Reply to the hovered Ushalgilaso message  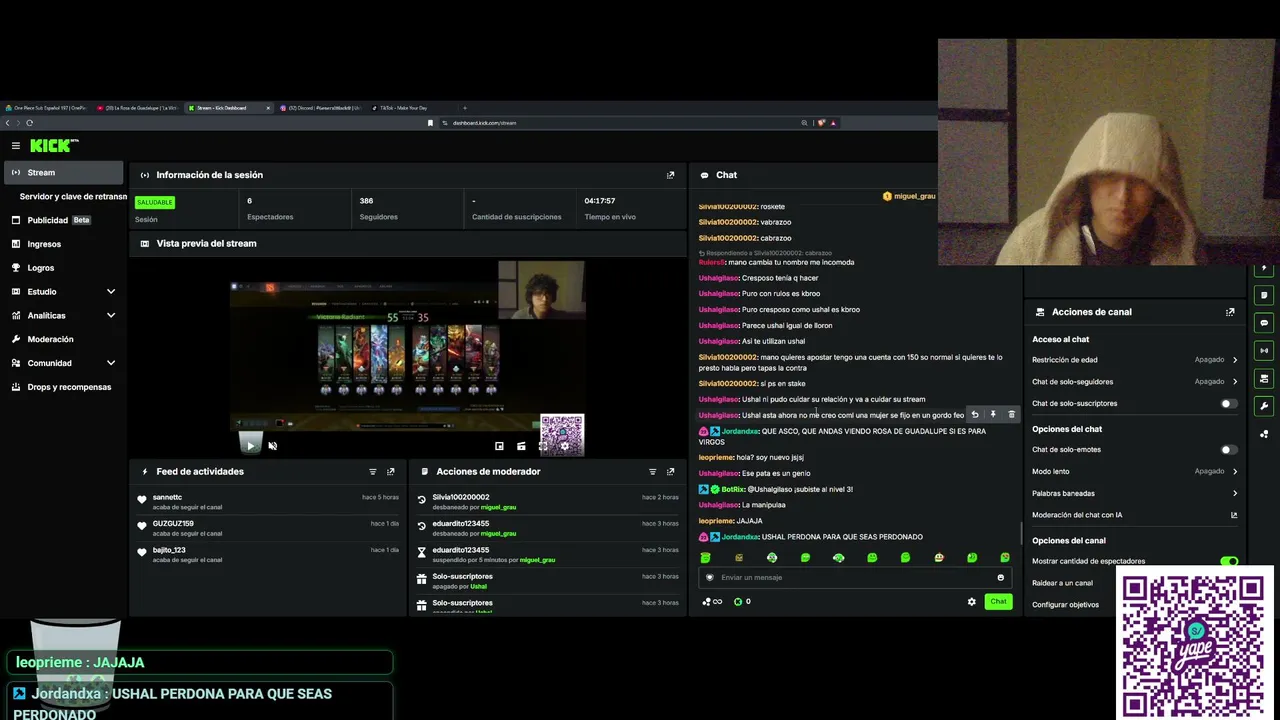coord(975,415)
